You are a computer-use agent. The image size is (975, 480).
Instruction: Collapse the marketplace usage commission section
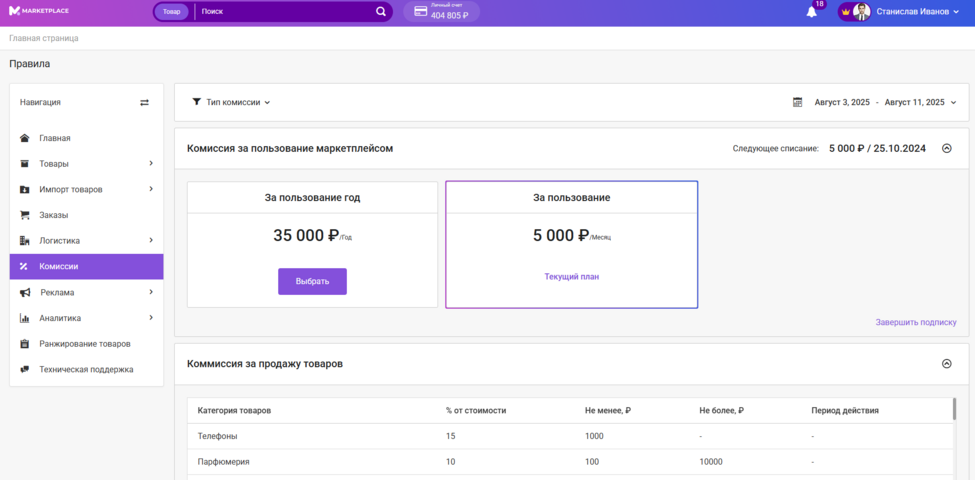(947, 148)
